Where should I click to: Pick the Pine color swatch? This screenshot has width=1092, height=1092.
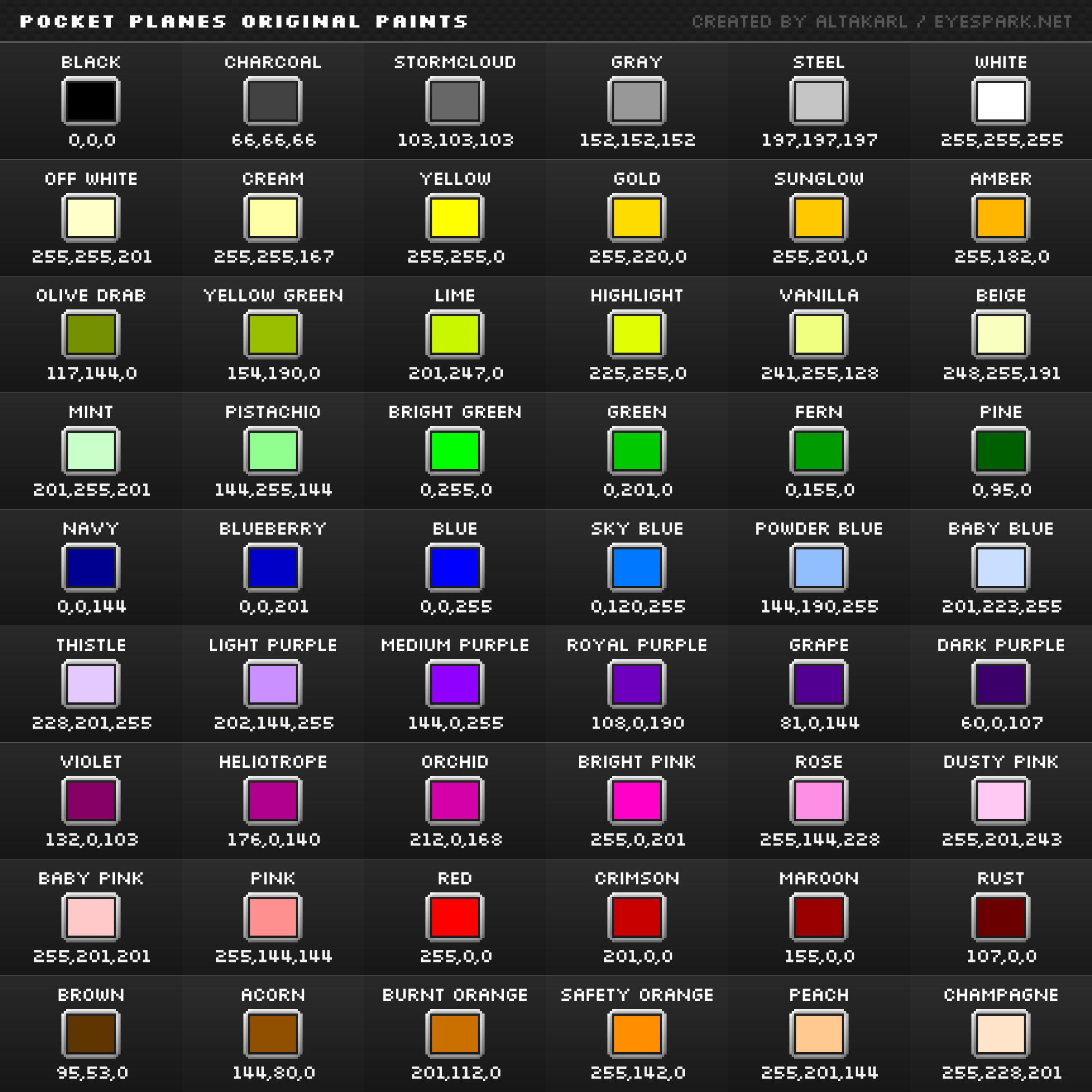click(x=1001, y=452)
